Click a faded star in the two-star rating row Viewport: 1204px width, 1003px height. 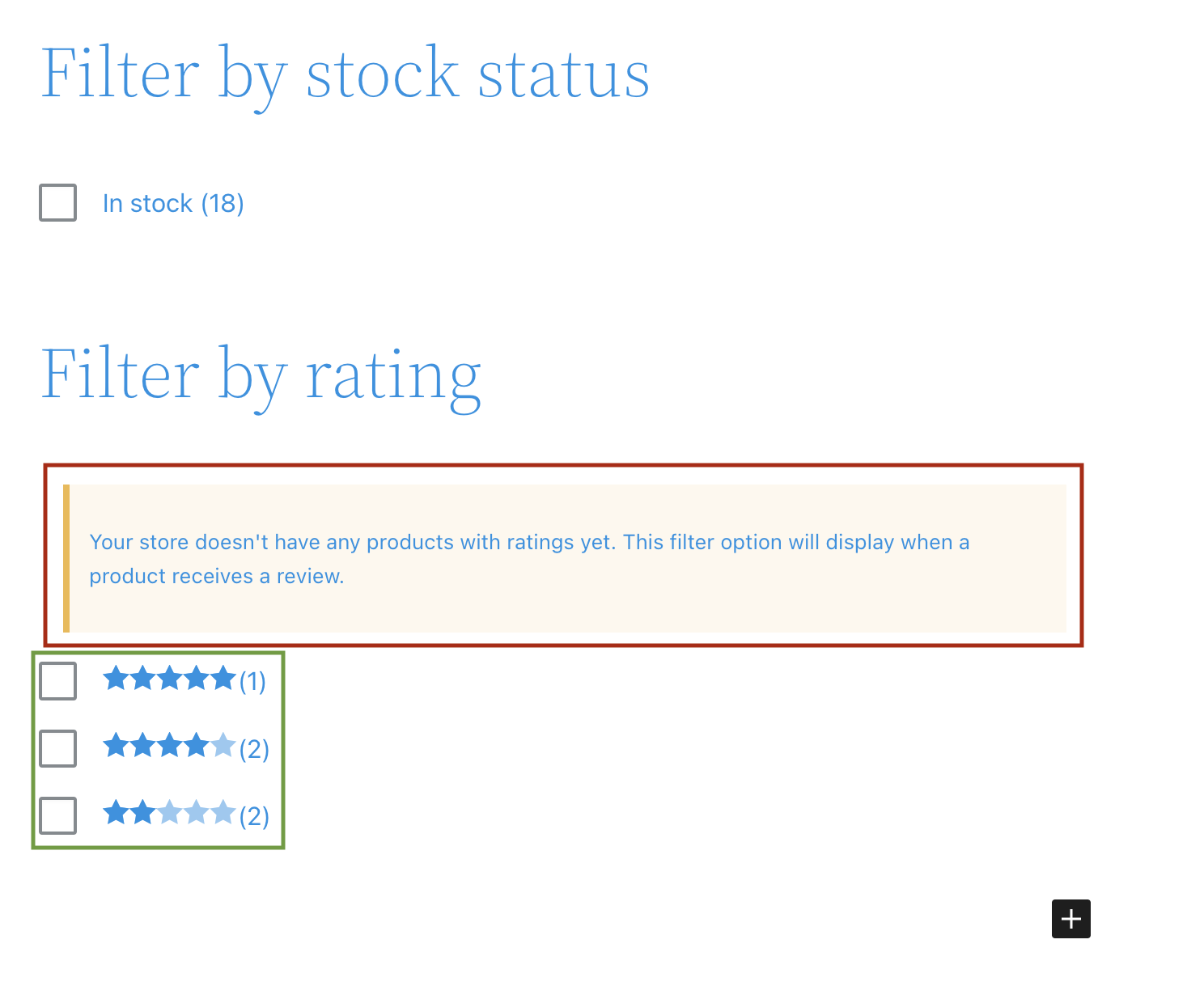197,814
